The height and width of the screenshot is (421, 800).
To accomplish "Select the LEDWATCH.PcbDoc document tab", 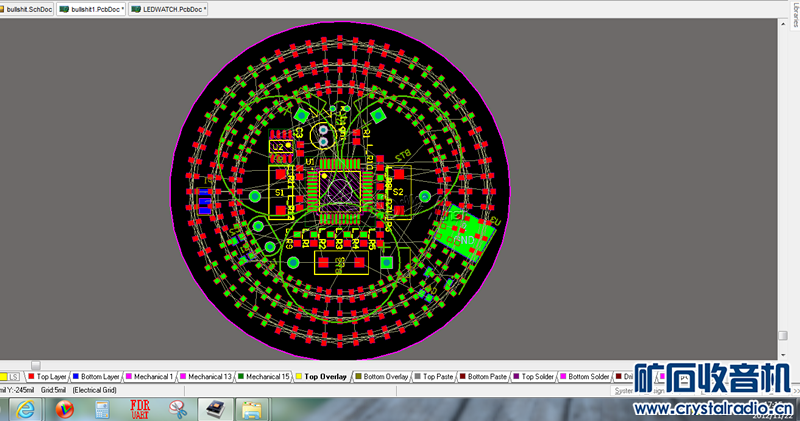I will [170, 8].
